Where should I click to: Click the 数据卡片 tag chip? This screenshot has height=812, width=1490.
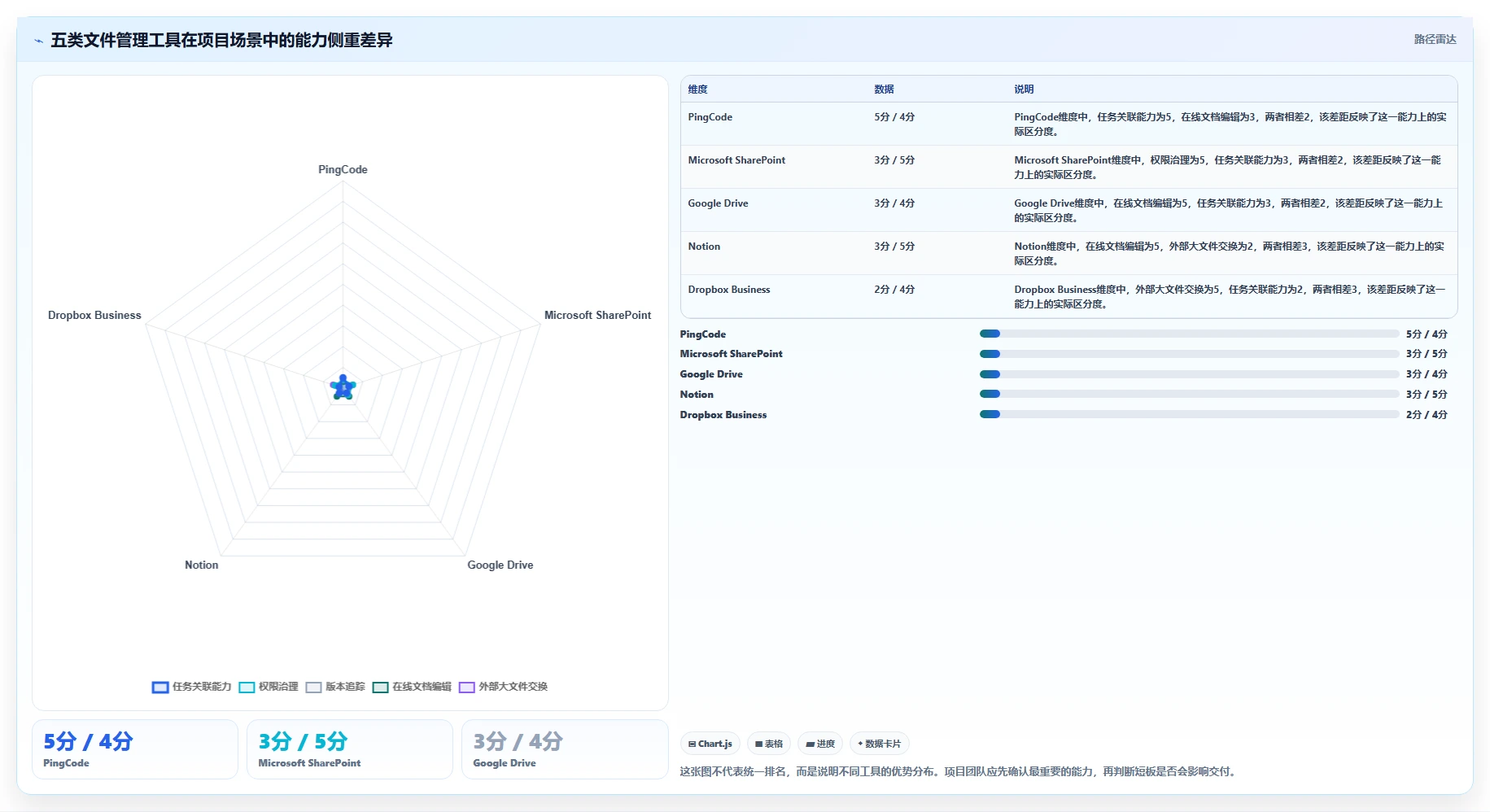tap(879, 744)
